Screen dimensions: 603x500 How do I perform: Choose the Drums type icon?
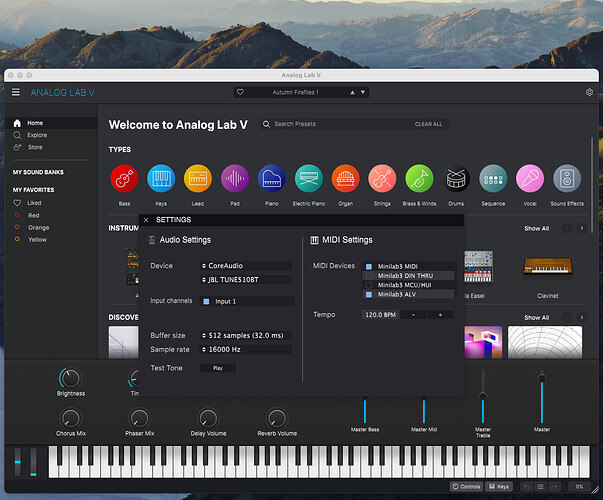pos(456,178)
